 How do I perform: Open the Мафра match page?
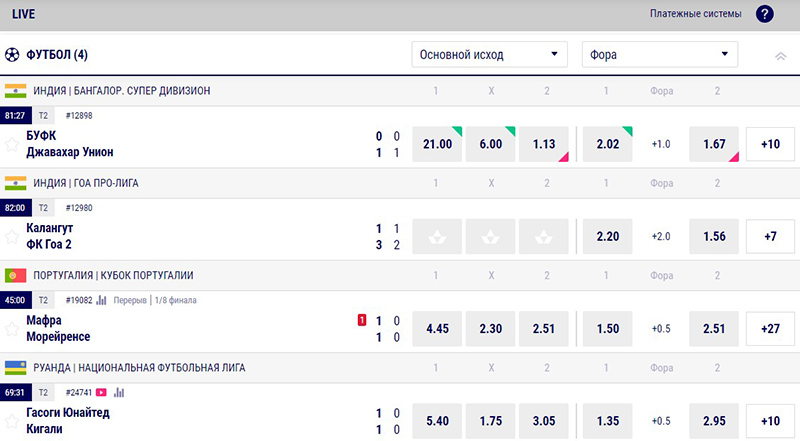coord(44,321)
